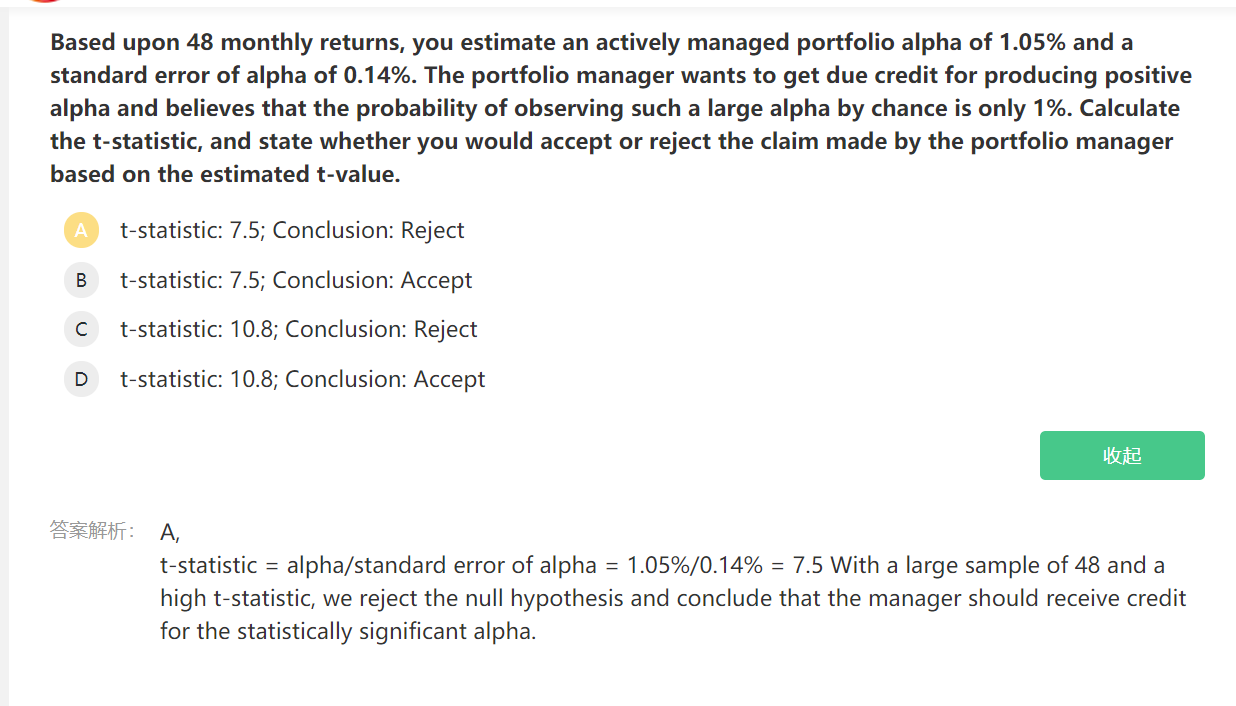Click 'for the statistically significant alpha' in the explanation
1236x706 pixels.
[x=348, y=631]
